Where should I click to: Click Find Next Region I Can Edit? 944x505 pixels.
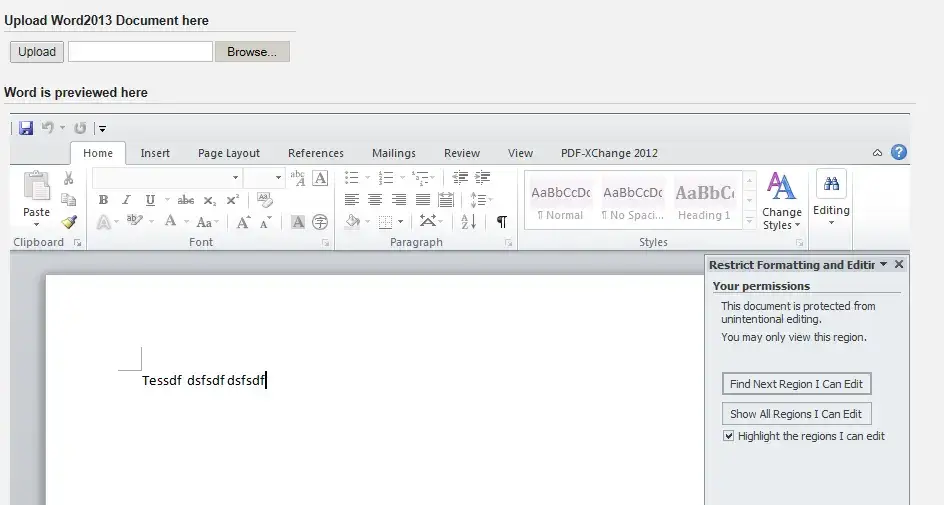(x=796, y=384)
